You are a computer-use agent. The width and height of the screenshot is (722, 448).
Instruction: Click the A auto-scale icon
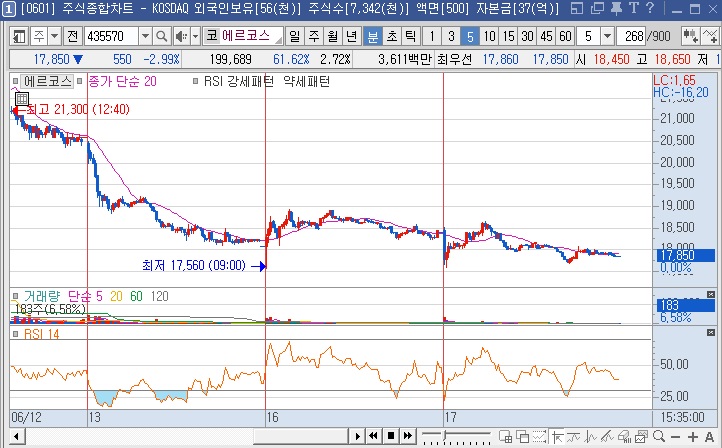tap(709, 436)
